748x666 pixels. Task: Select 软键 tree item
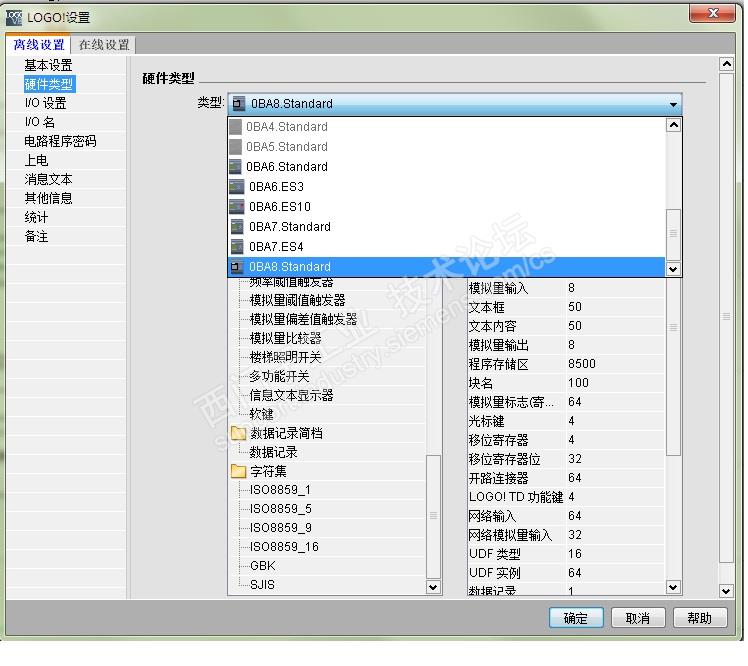pyautogui.click(x=261, y=415)
